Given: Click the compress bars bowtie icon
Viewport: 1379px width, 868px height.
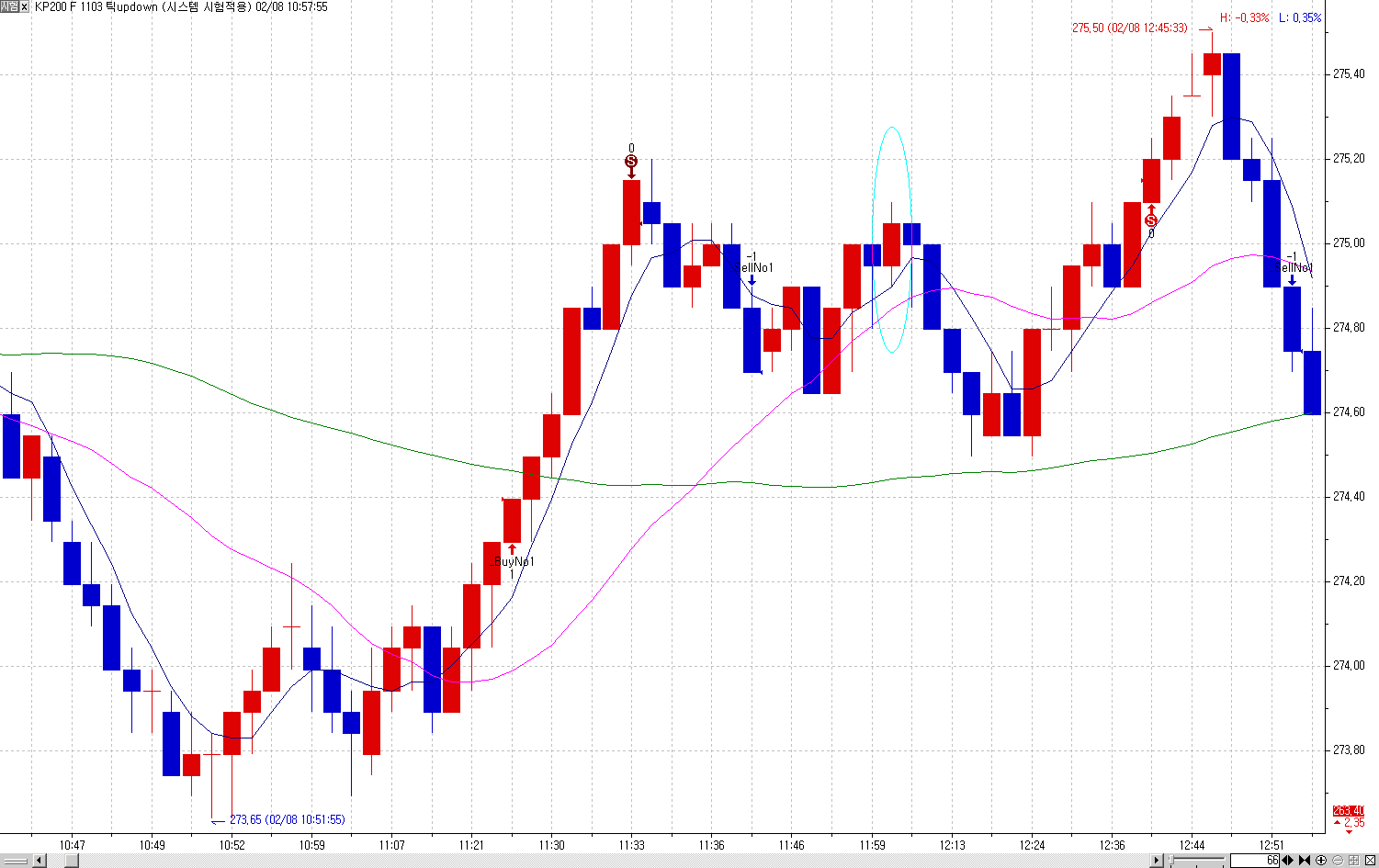Looking at the screenshot, I should 1305,861.
